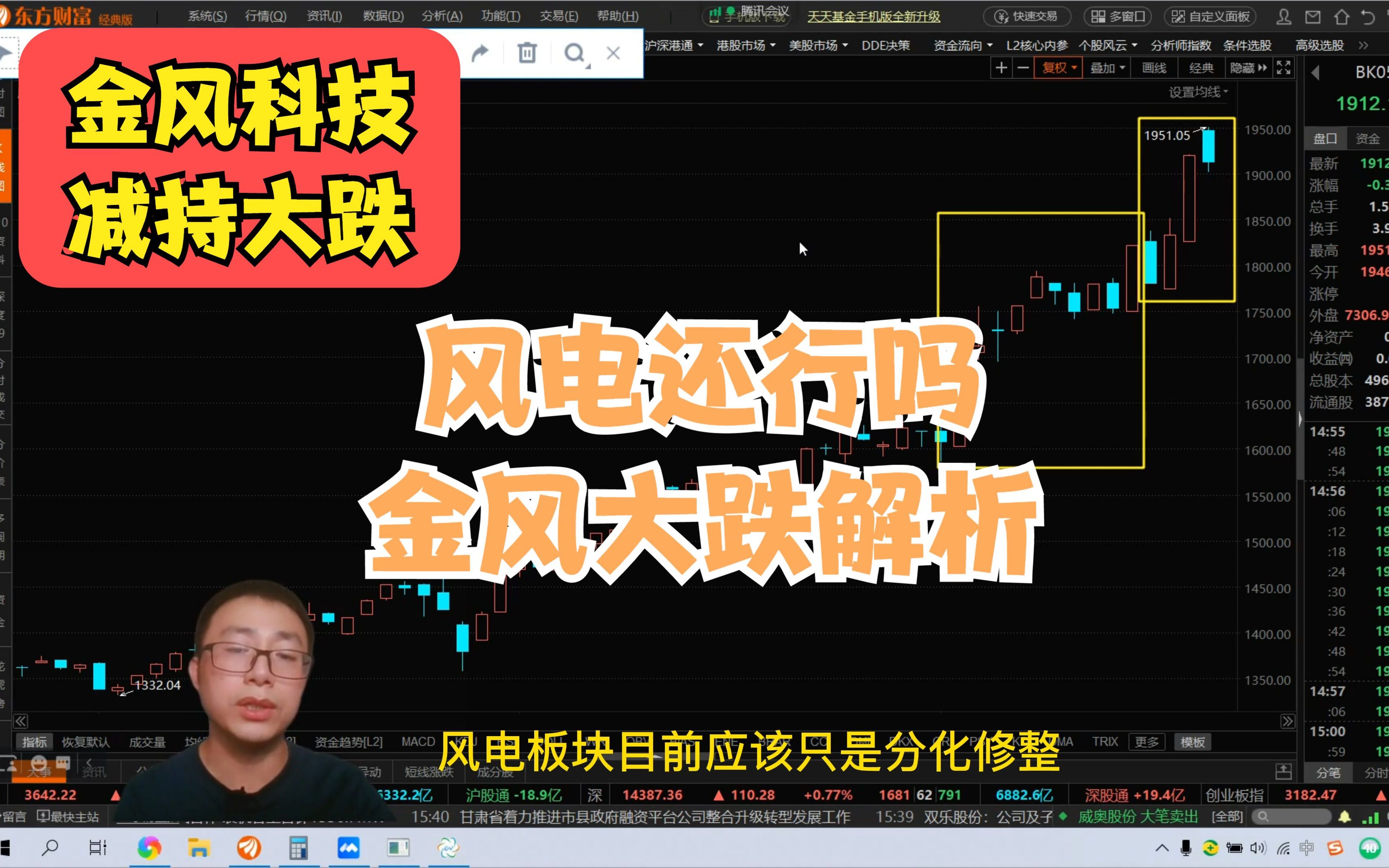Image resolution: width=1389 pixels, height=868 pixels.
Task: Open the 自定义面板 custom panel button
Action: point(1210,16)
